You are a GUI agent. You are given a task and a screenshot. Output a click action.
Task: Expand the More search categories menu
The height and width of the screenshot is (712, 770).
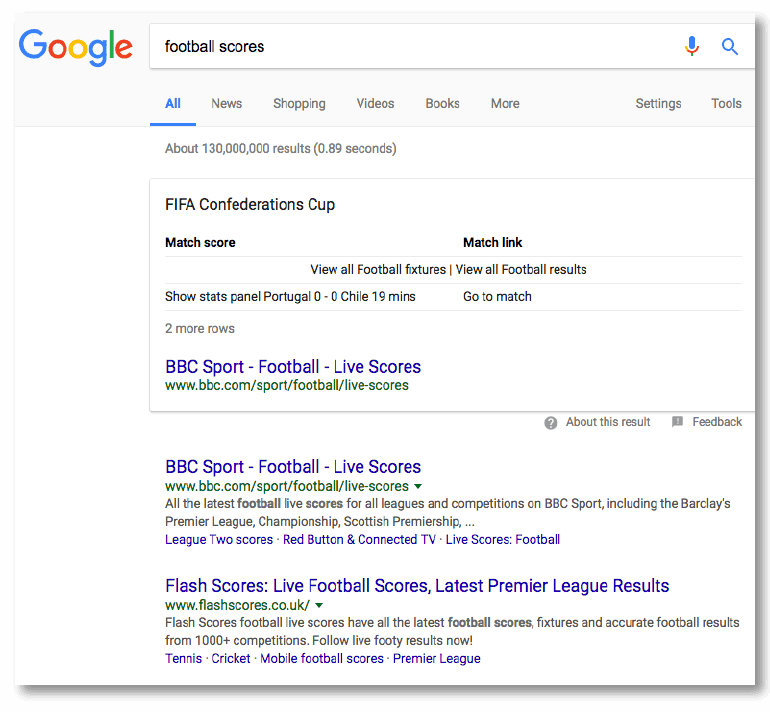pyautogui.click(x=504, y=103)
